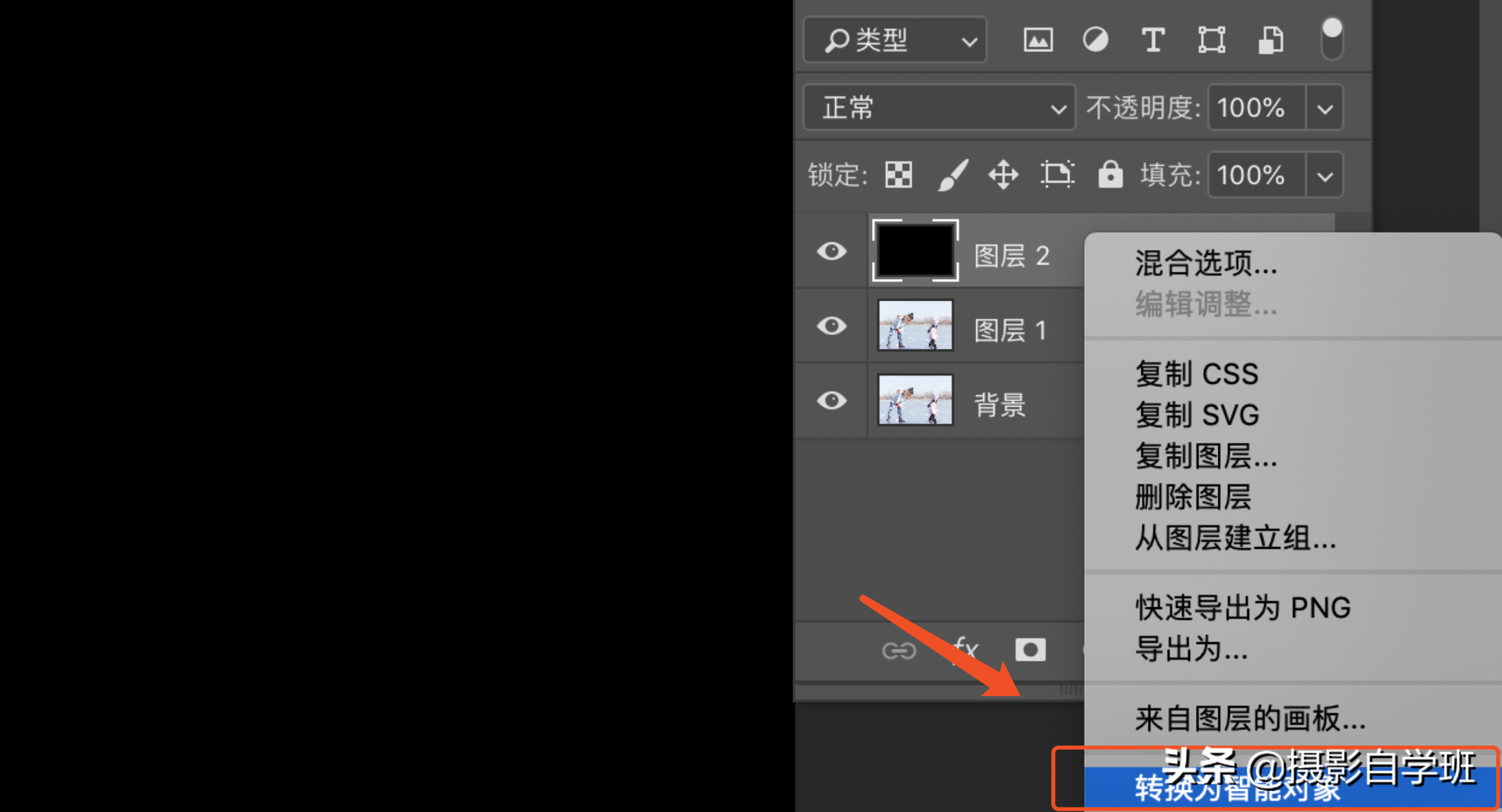The image size is (1502, 812).
Task: Lock transparent pixels with checkerboard icon
Action: [898, 175]
